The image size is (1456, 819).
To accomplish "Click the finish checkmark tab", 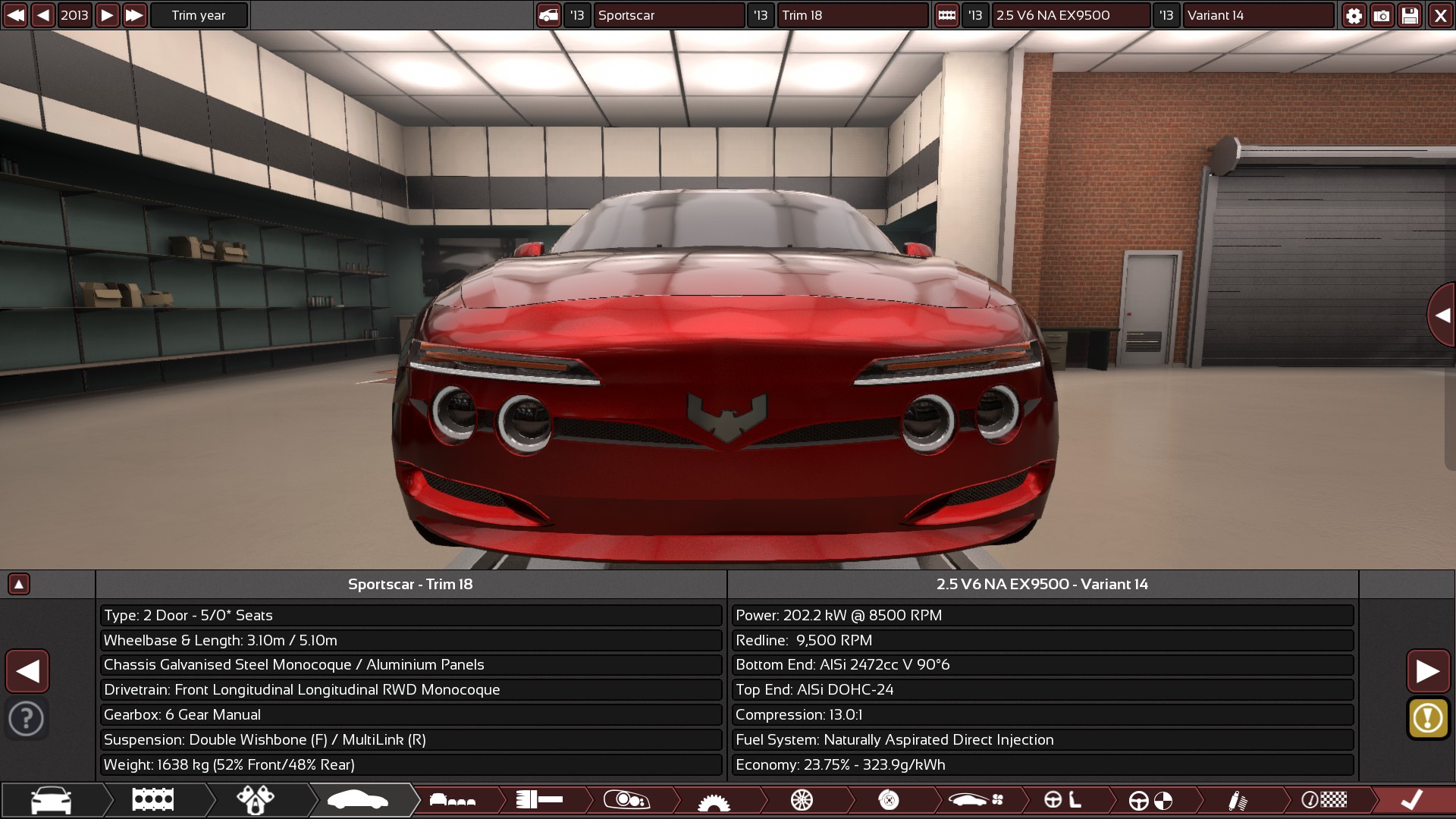I will coord(1412,800).
